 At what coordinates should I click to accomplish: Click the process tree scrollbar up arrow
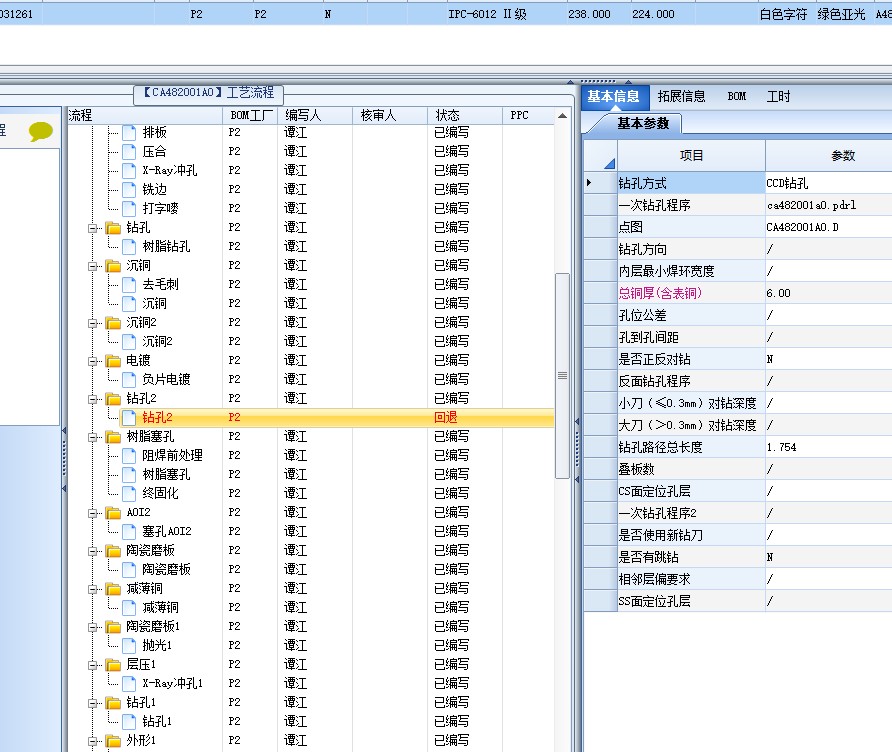[562, 115]
